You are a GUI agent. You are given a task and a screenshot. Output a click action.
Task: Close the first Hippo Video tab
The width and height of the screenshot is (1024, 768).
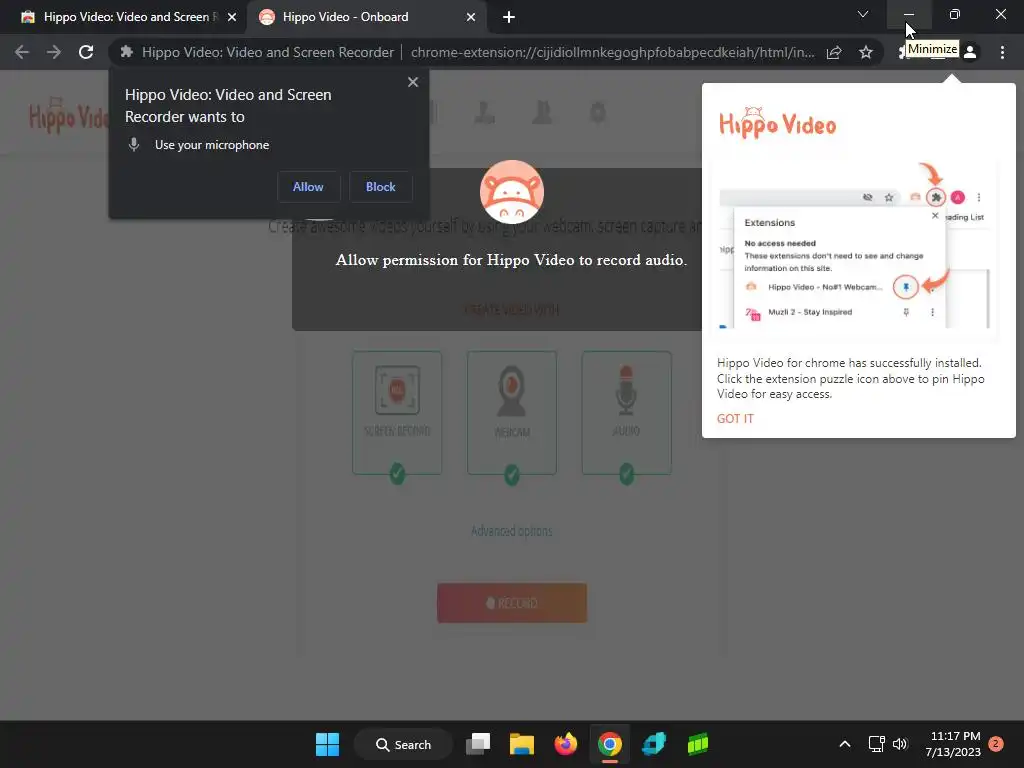click(x=232, y=17)
